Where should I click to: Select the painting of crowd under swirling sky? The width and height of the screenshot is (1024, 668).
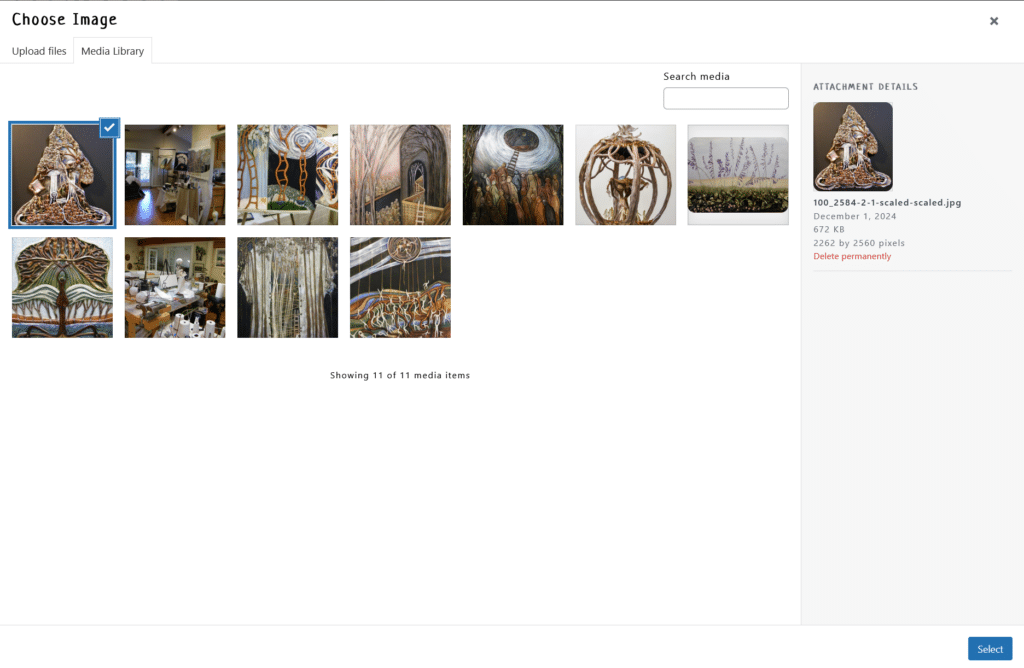pyautogui.click(x=513, y=175)
